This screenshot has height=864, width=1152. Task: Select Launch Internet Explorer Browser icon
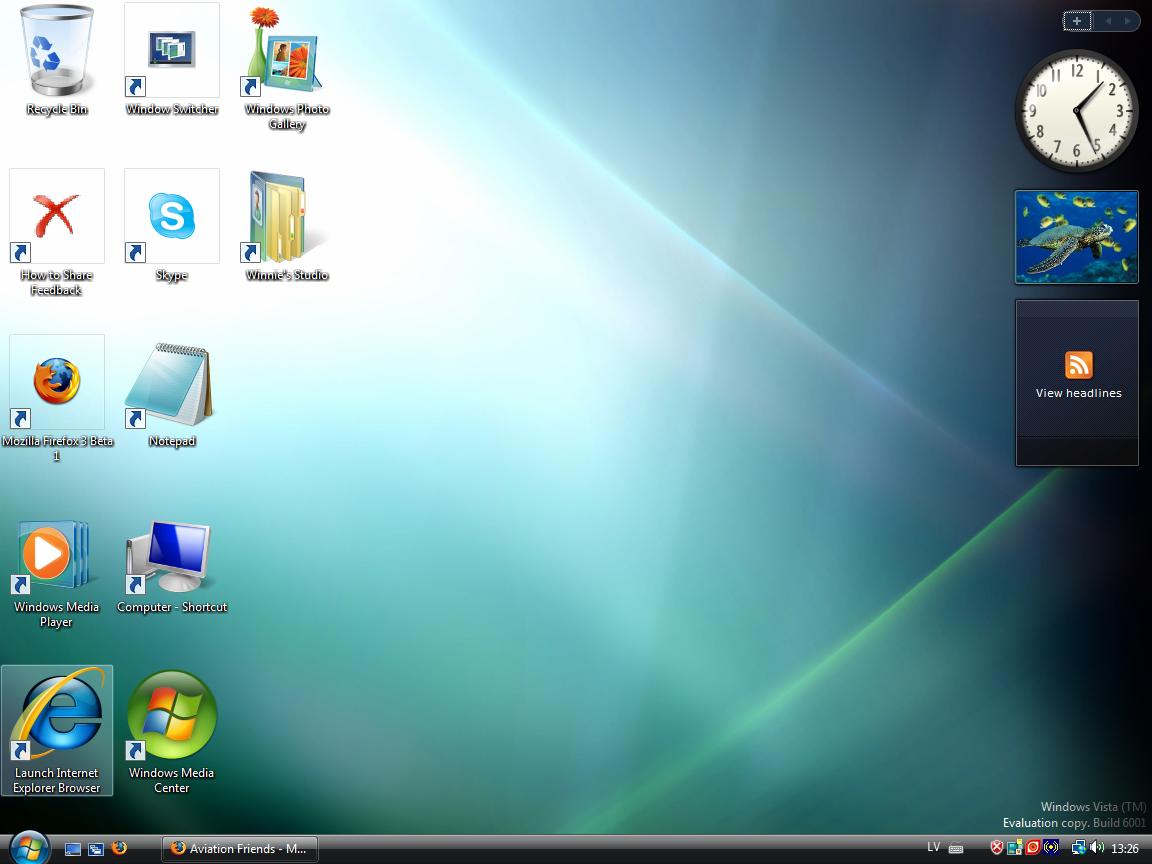(57, 730)
